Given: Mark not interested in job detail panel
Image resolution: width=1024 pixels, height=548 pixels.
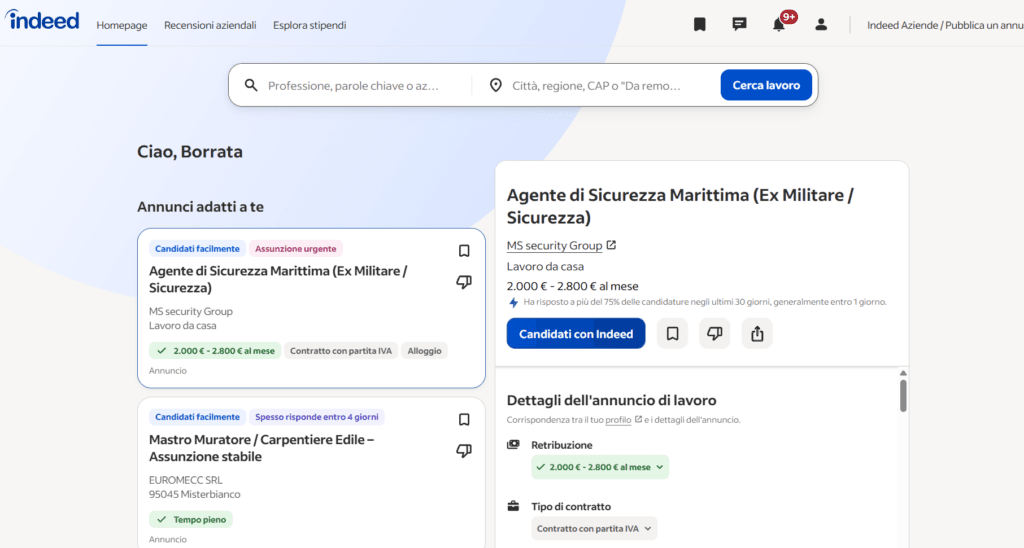Looking at the screenshot, I should (714, 334).
